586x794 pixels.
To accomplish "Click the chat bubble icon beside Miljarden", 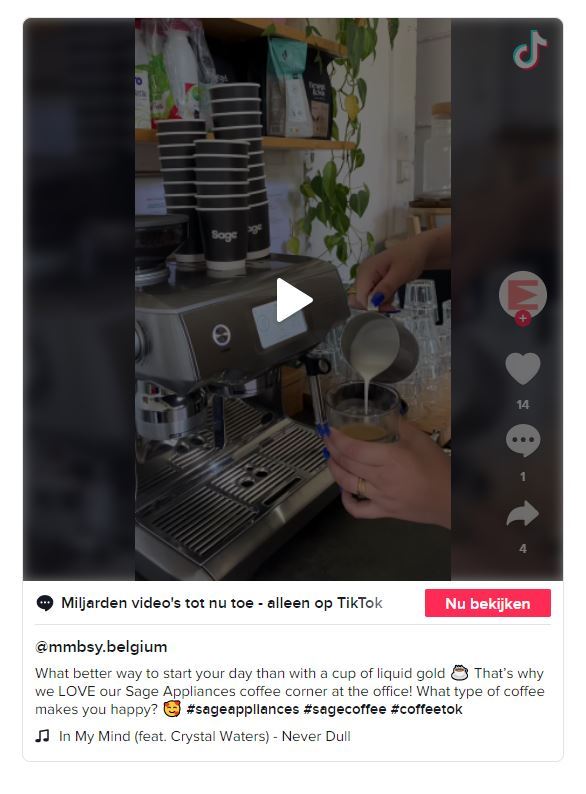I will pyautogui.click(x=45, y=603).
